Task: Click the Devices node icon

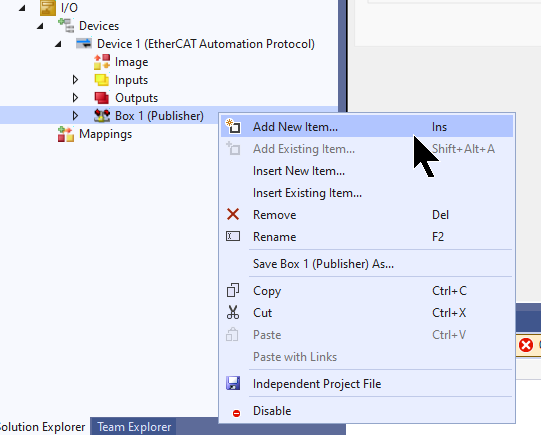Action: click(x=66, y=26)
